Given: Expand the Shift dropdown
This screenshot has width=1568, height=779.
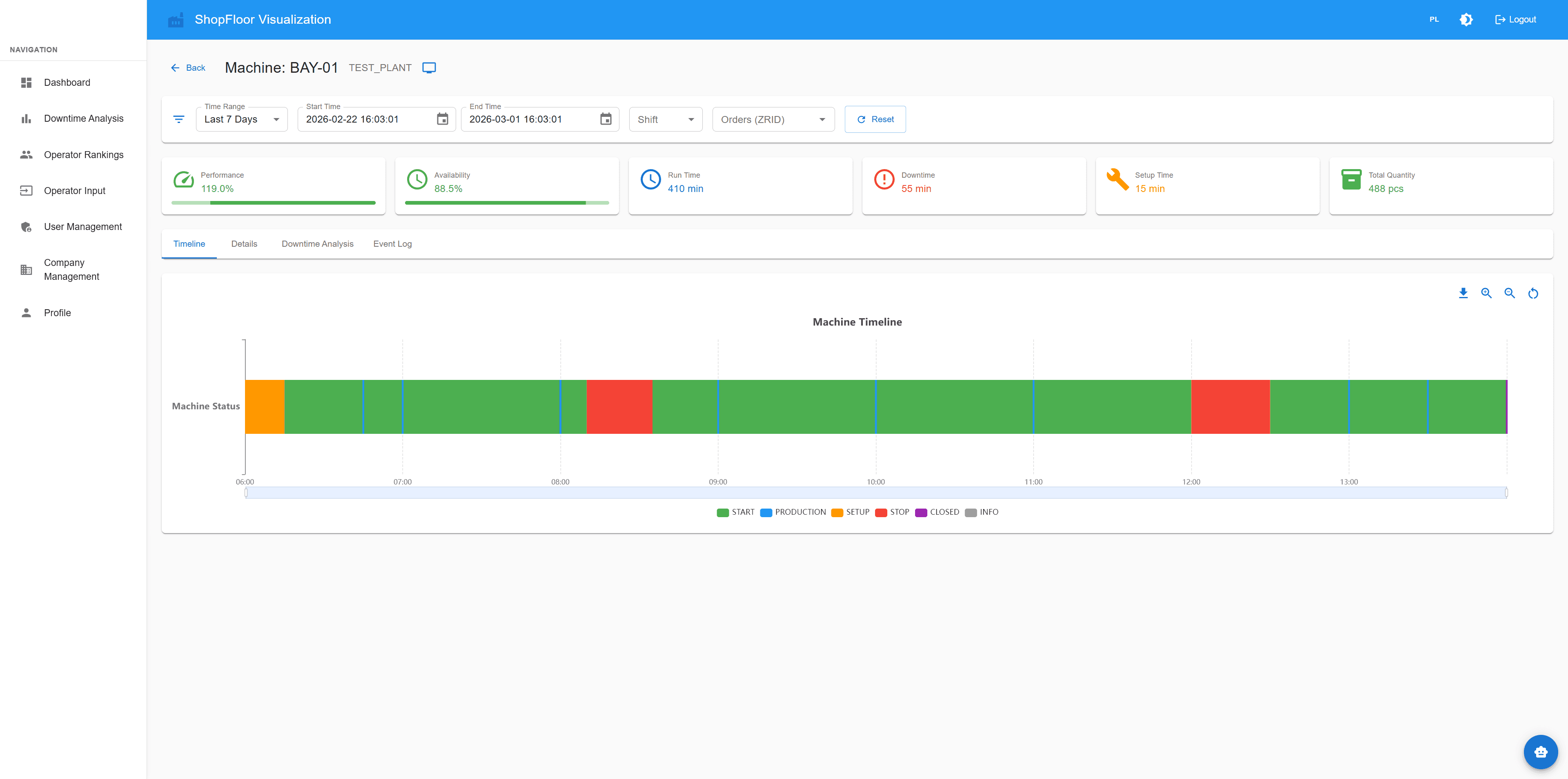Looking at the screenshot, I should [x=666, y=119].
